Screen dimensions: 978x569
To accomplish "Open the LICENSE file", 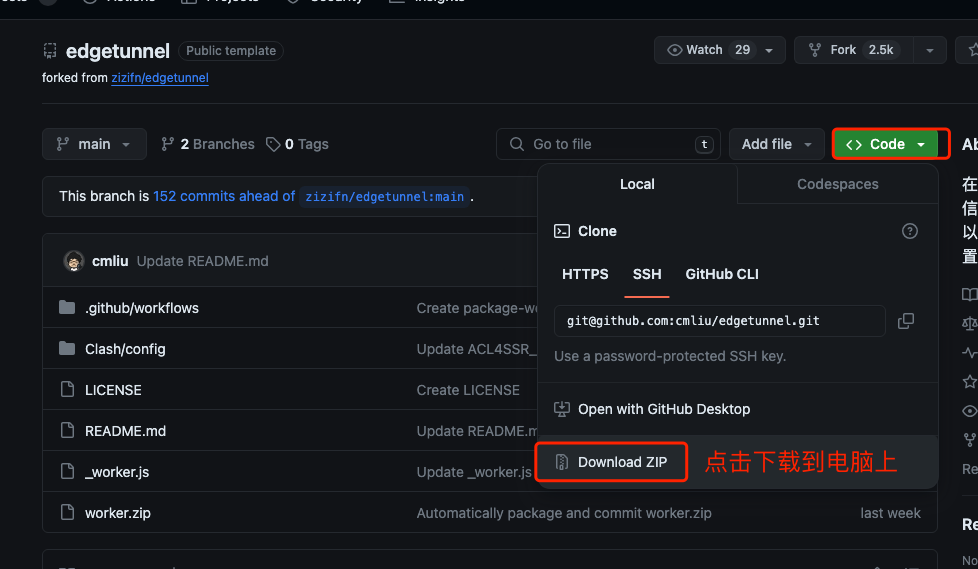I will coord(113,390).
